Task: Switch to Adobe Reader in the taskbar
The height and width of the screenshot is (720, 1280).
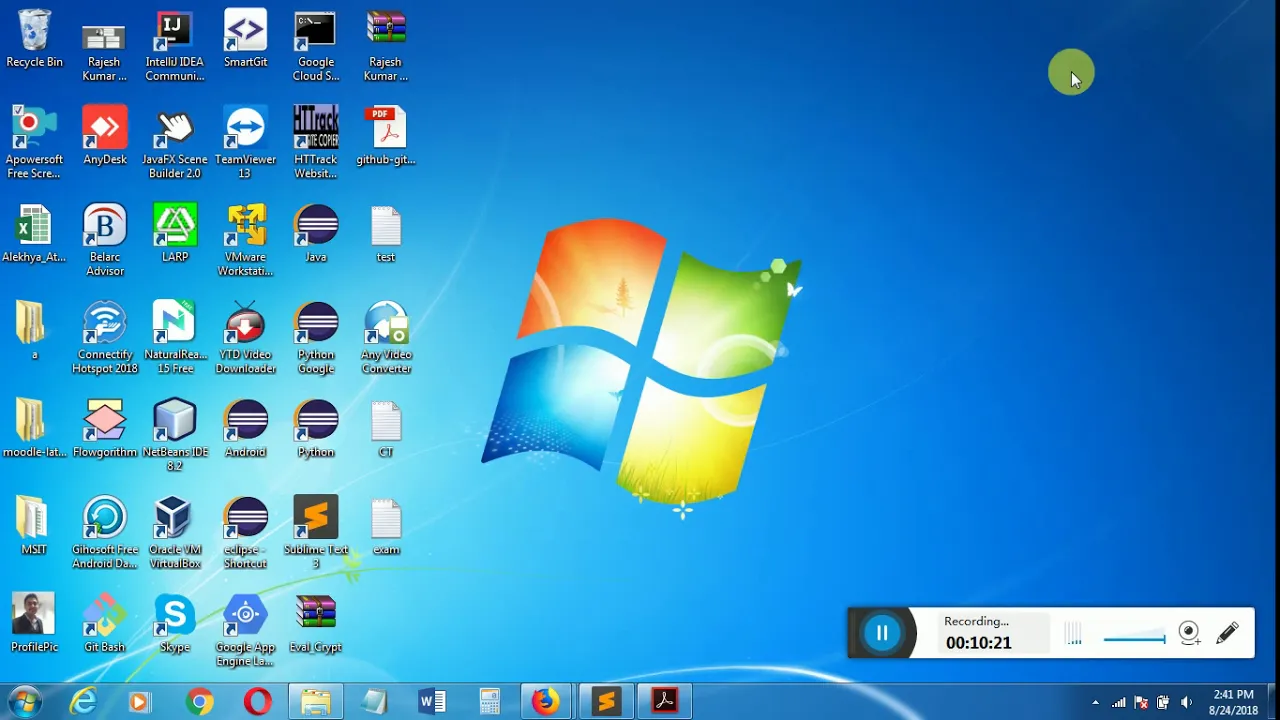Action: click(x=664, y=702)
